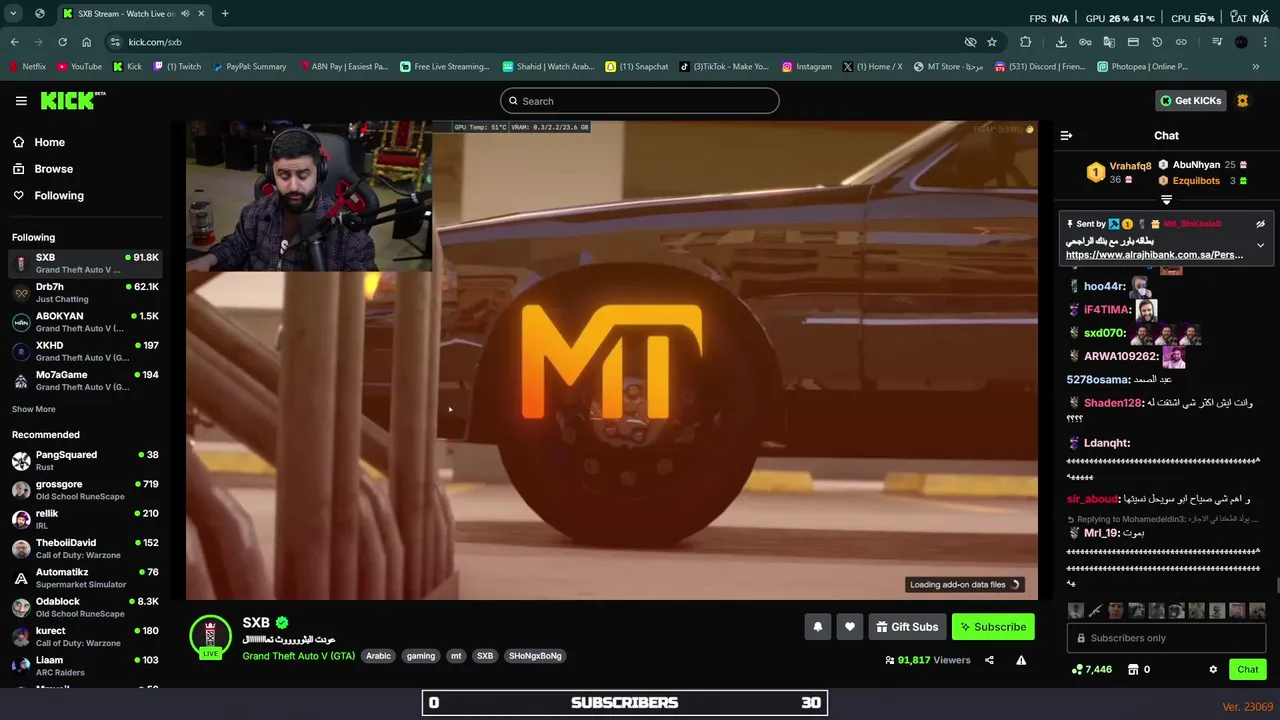Click the green Chat send button

coord(1248,670)
